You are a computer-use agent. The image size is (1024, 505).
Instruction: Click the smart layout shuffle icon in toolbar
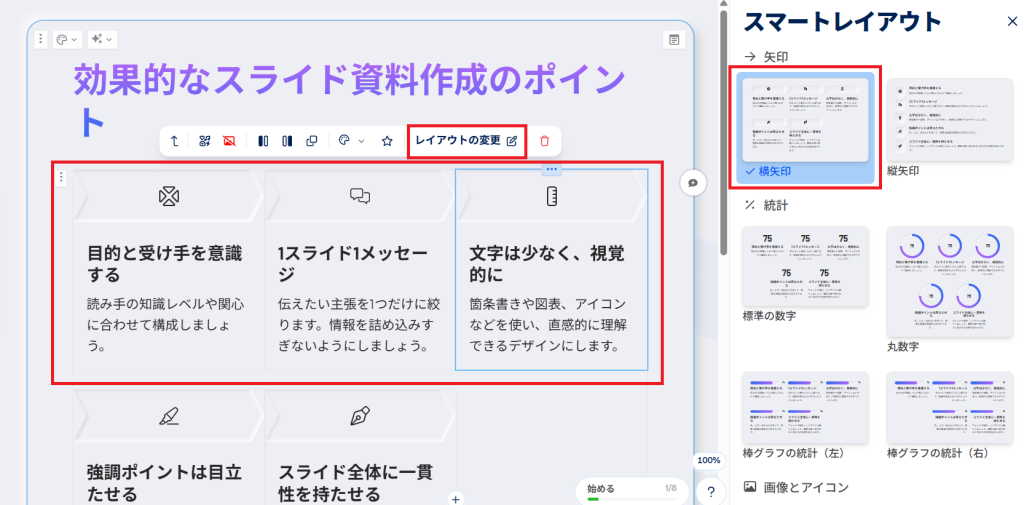(205, 140)
